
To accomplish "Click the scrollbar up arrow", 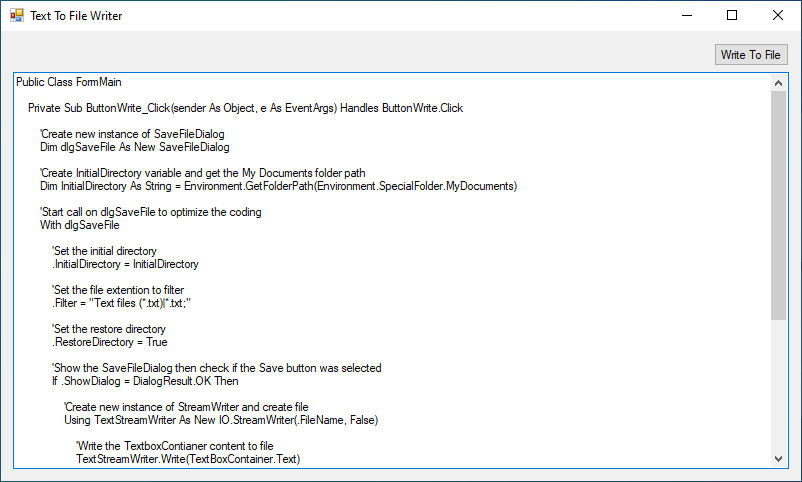I will (x=778, y=83).
